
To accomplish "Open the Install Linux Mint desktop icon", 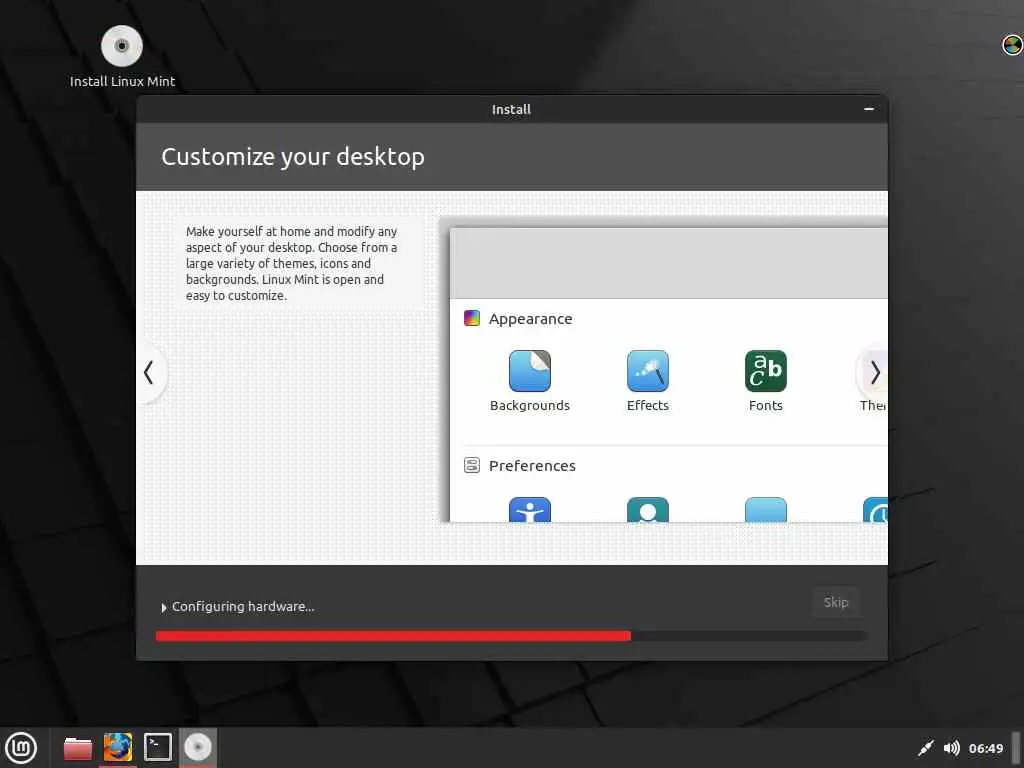I will (x=122, y=57).
